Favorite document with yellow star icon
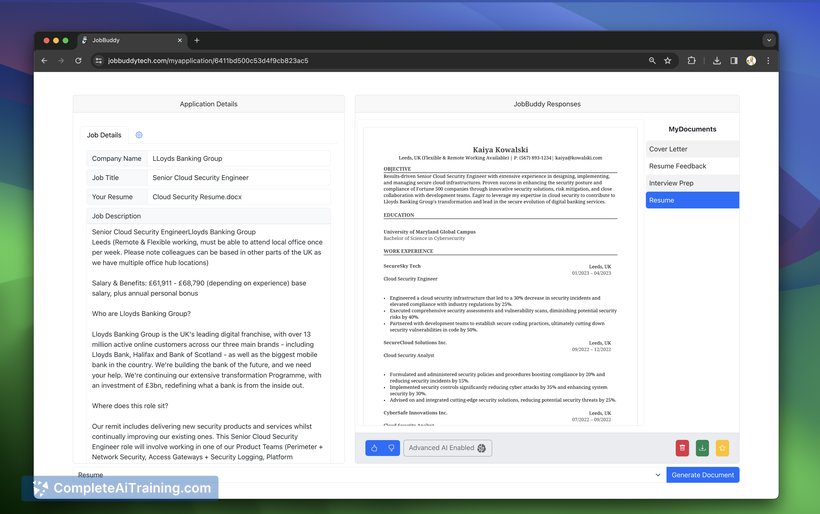 [722, 448]
